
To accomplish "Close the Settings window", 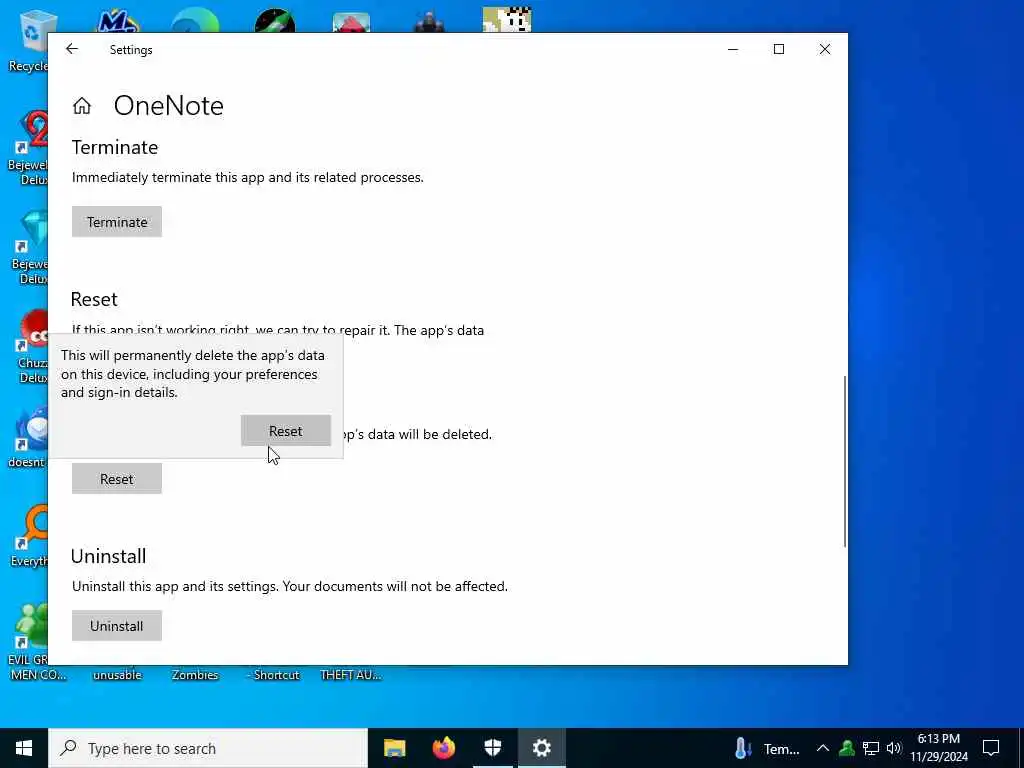I will point(825,49).
